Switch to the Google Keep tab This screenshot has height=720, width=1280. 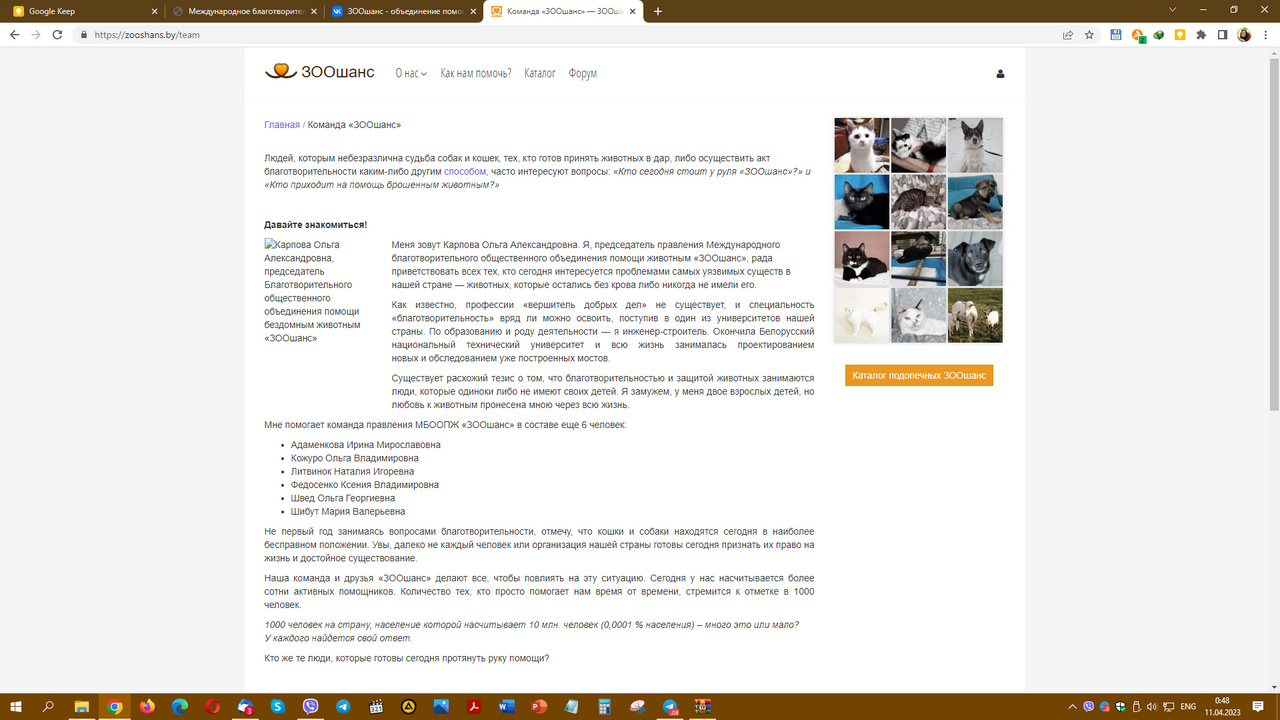click(x=80, y=11)
